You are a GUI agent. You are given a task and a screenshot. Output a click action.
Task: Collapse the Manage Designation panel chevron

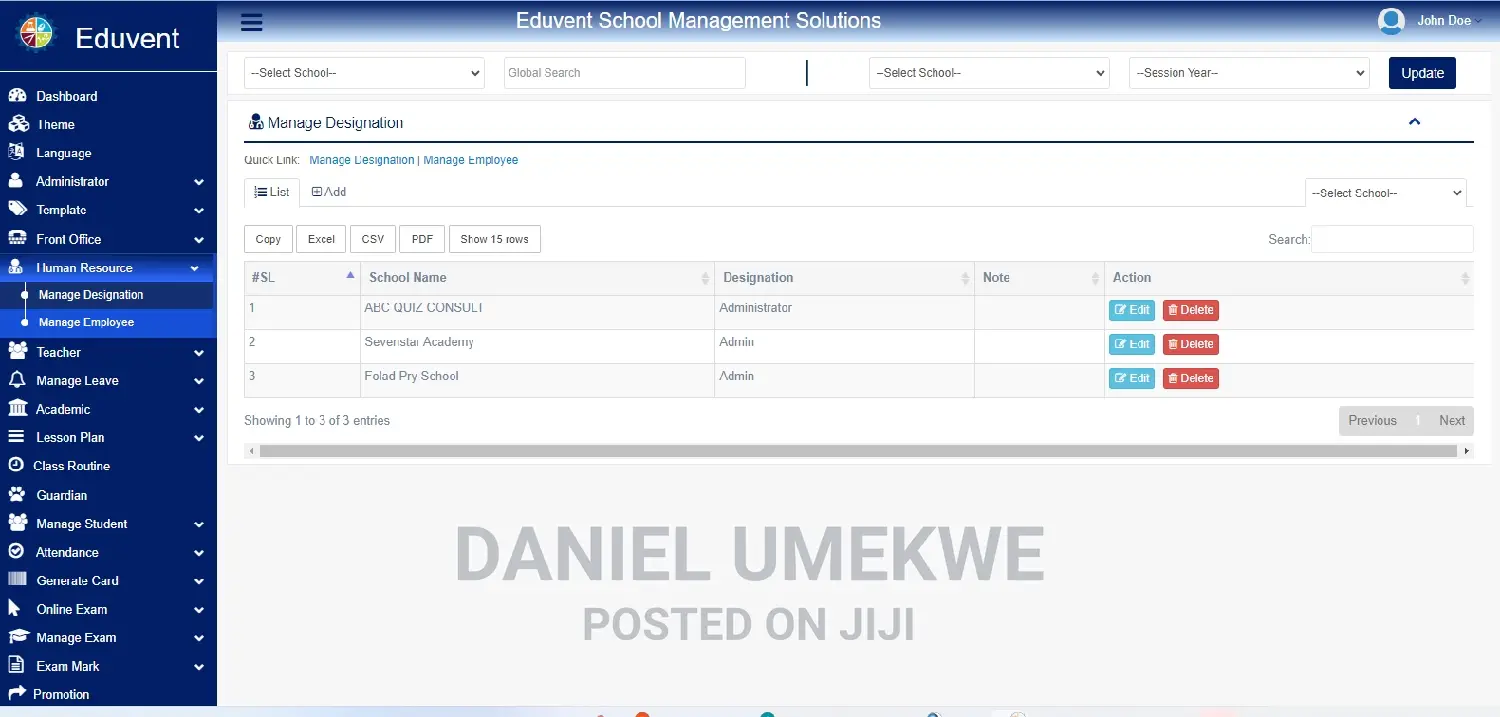1414,122
